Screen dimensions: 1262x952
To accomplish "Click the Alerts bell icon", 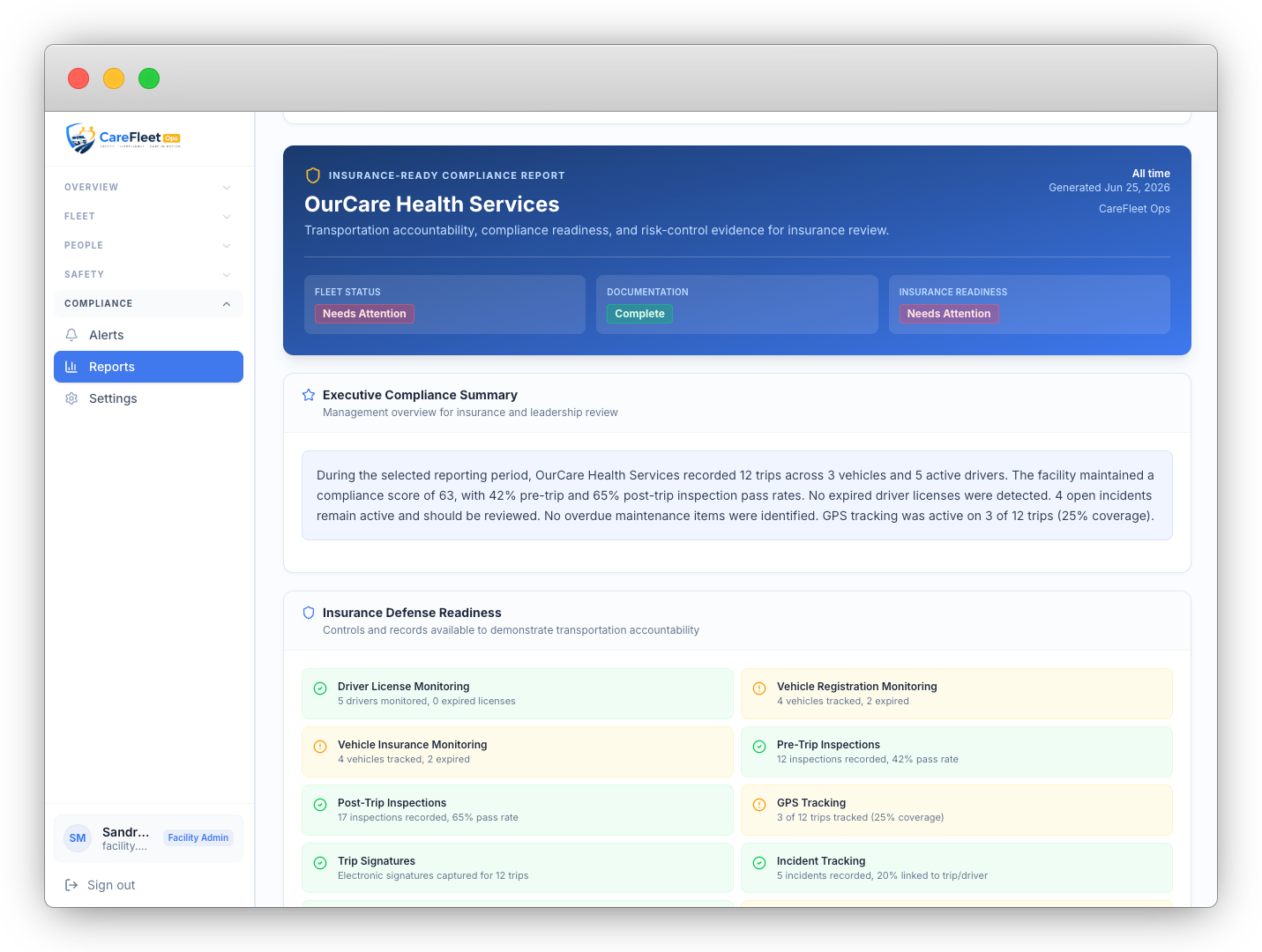I will [71, 335].
